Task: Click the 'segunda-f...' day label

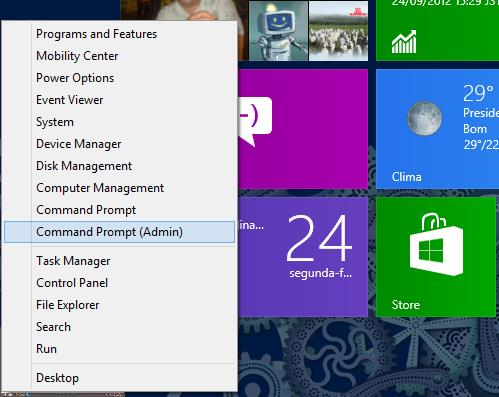Action: pos(320,274)
